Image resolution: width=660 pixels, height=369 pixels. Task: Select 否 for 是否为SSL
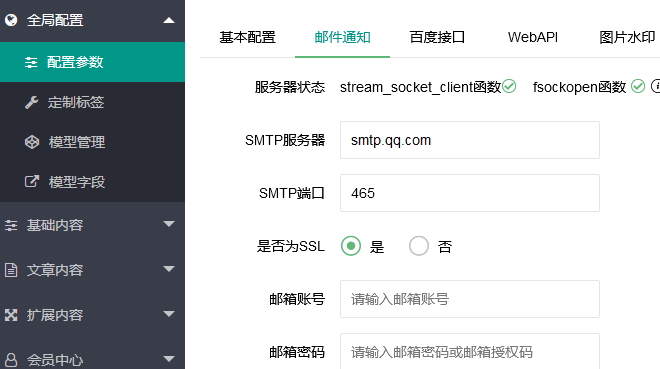[419, 246]
